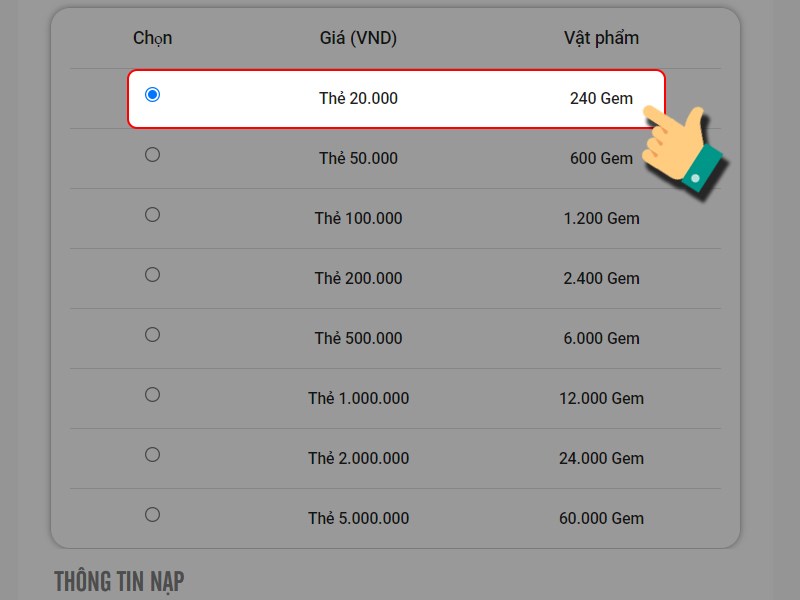Click the Thẻ 20.000 price text

click(358, 98)
